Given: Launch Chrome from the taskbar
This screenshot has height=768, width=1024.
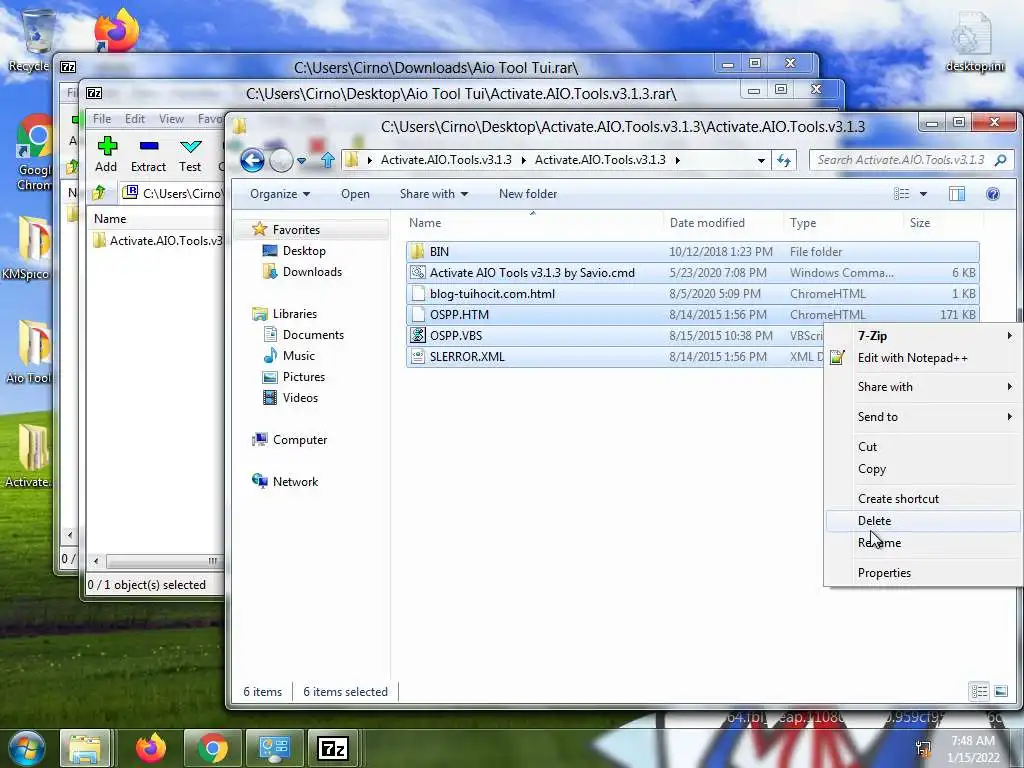Looking at the screenshot, I should click(x=212, y=748).
